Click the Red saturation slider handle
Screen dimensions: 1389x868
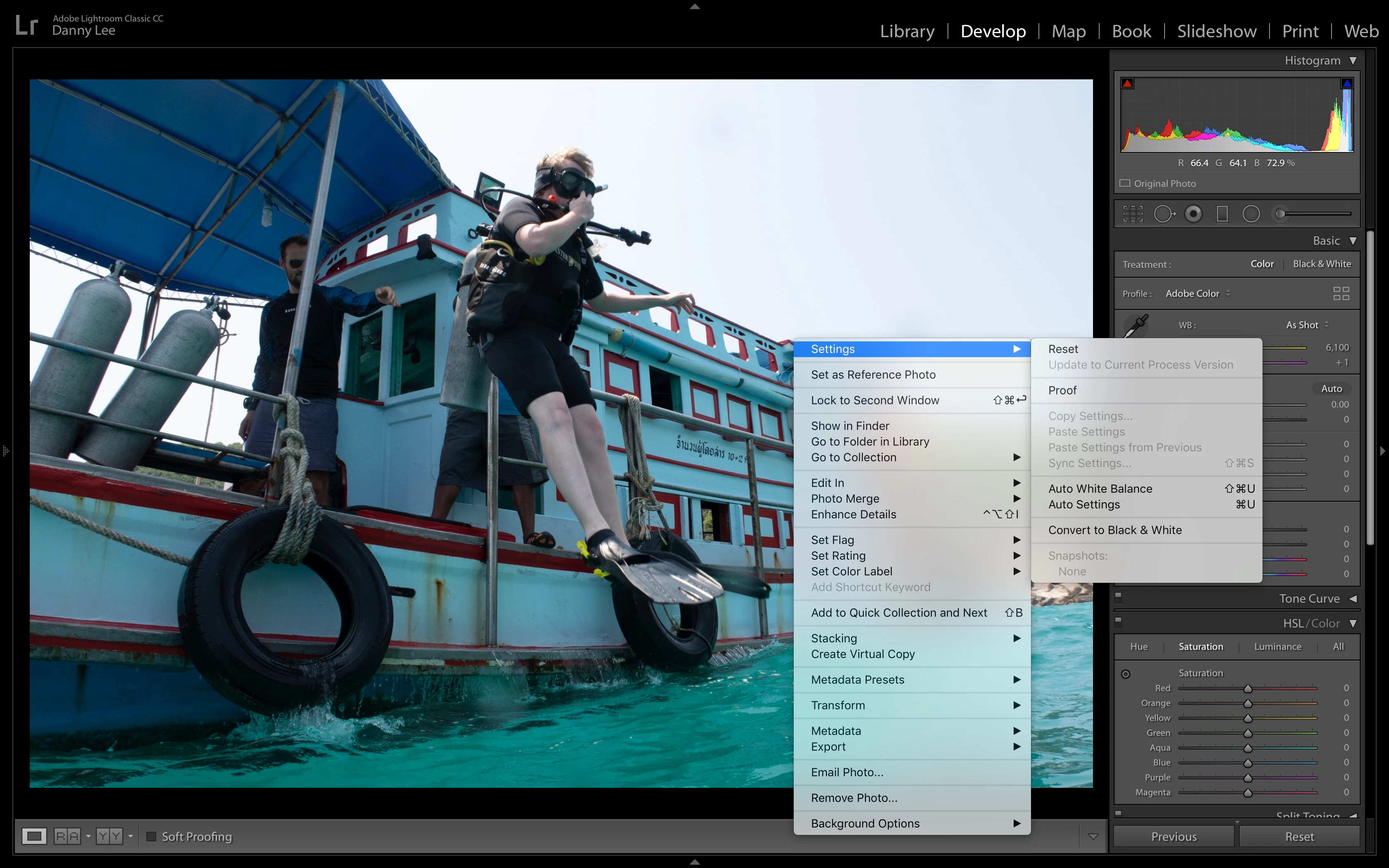[x=1248, y=688]
